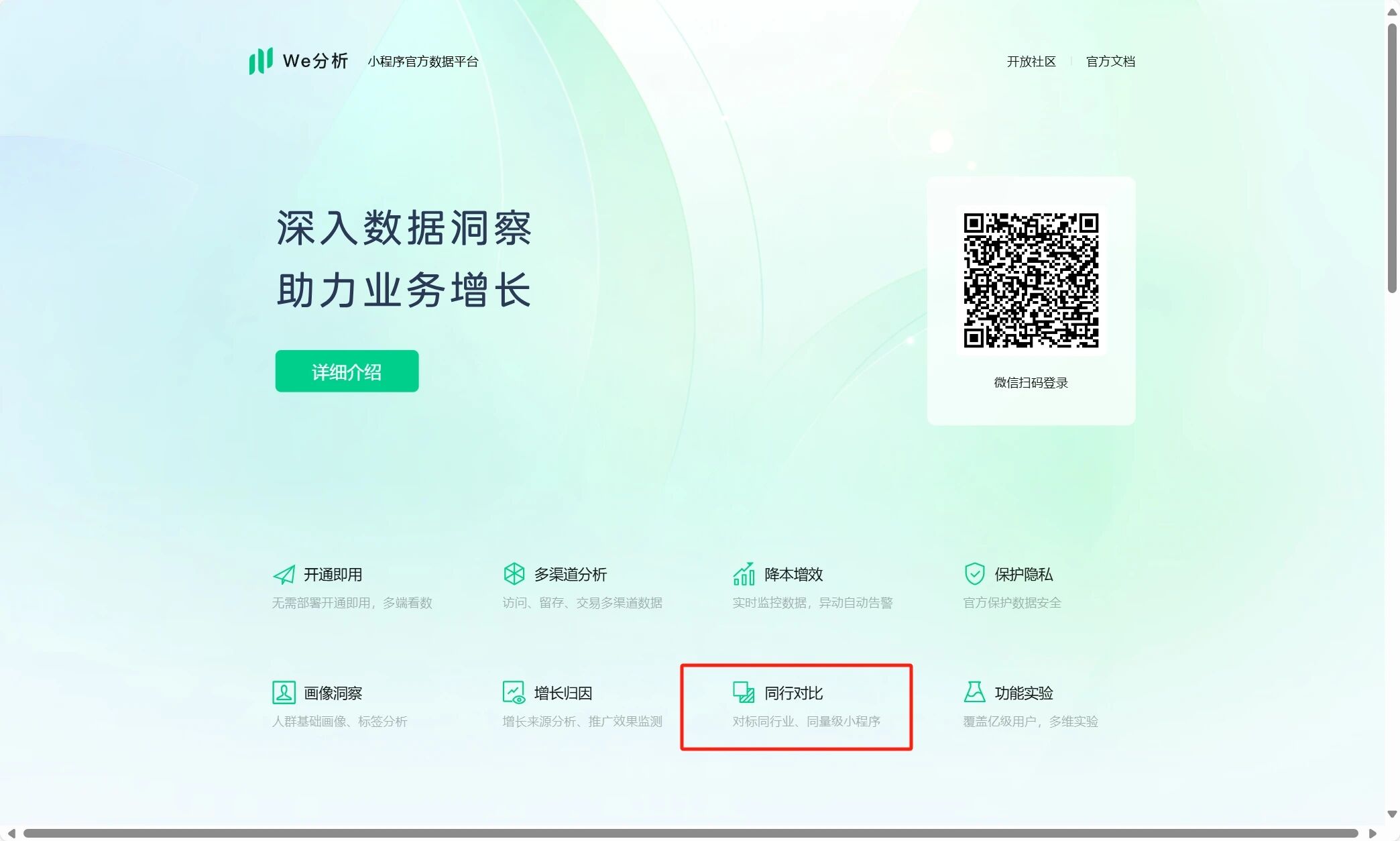The width and height of the screenshot is (1400, 841).
Task: Click the 多渠道分析 cube icon
Action: [x=514, y=574]
